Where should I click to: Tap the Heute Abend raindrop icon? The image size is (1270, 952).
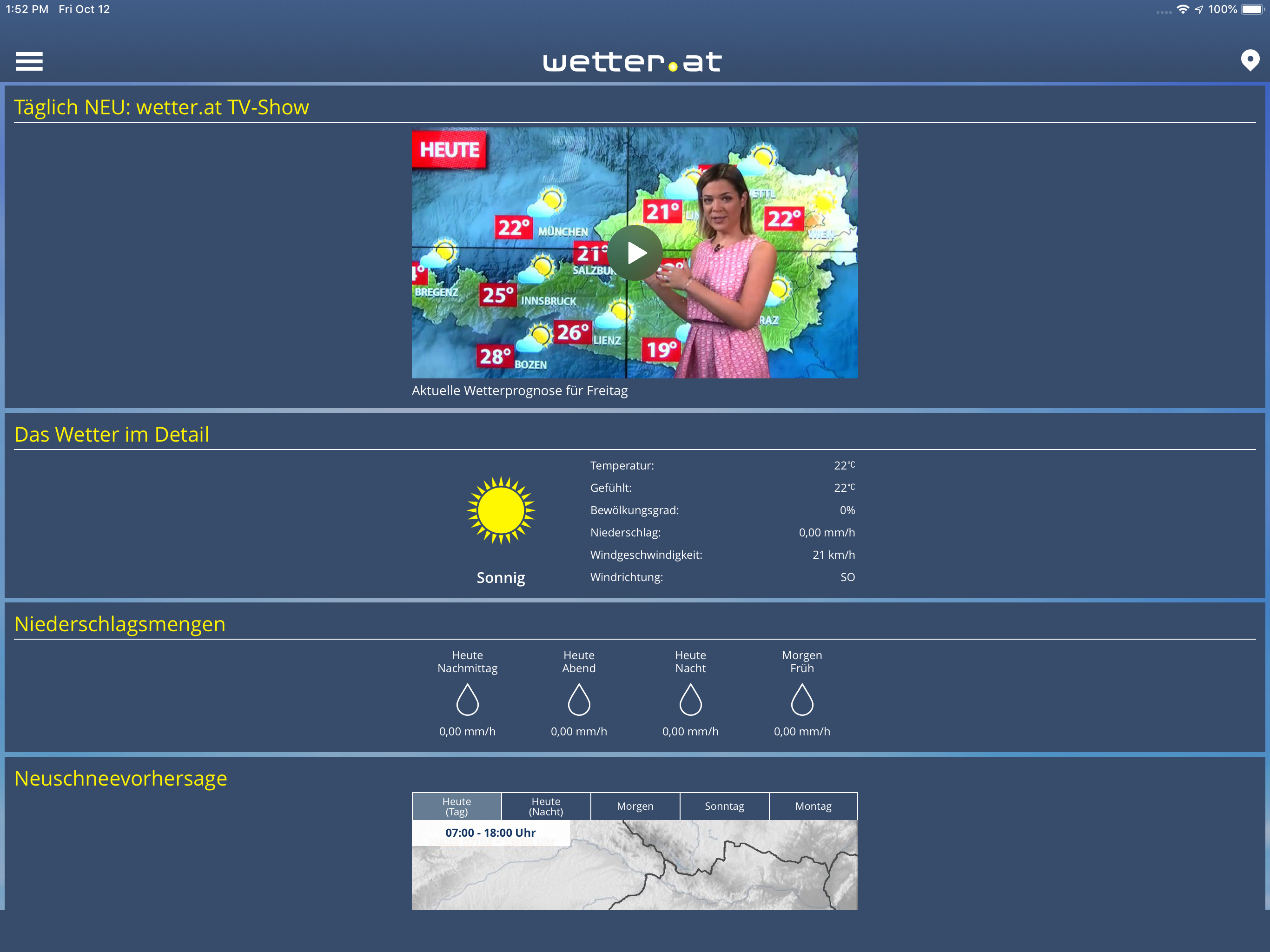pos(579,700)
